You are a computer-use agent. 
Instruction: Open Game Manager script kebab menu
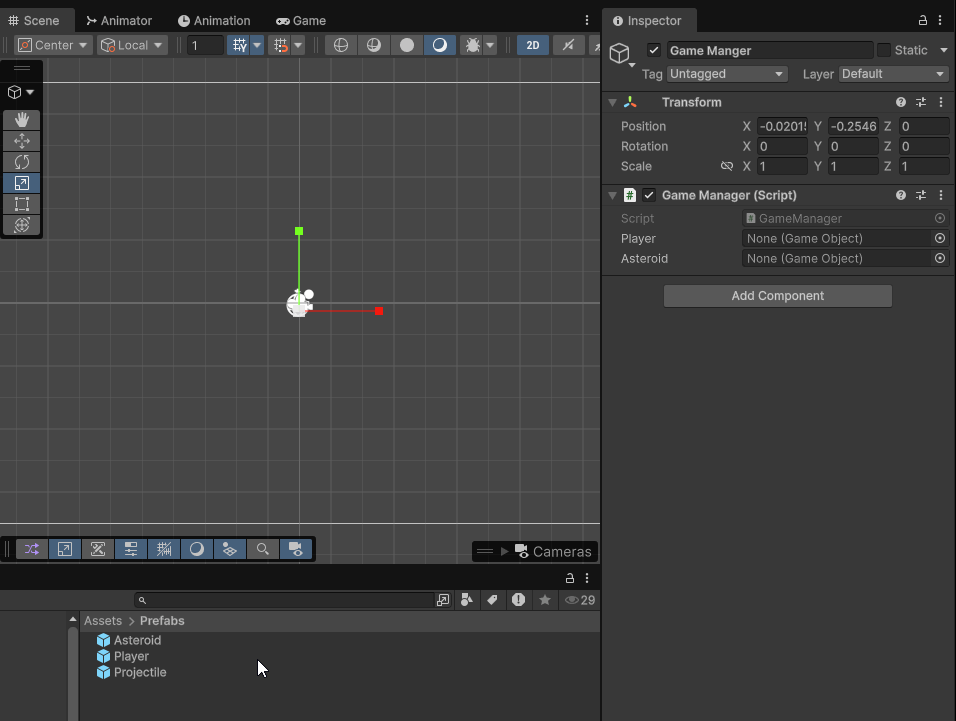941,195
